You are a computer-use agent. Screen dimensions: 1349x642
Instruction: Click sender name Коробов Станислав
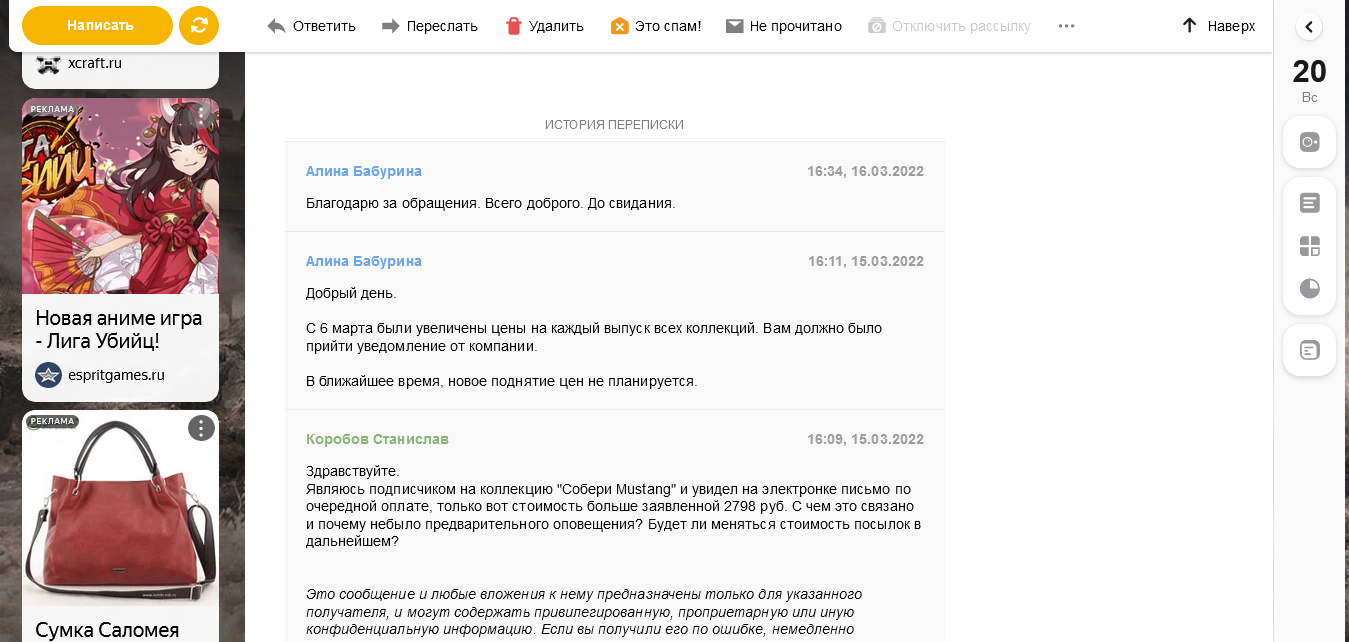click(x=377, y=439)
